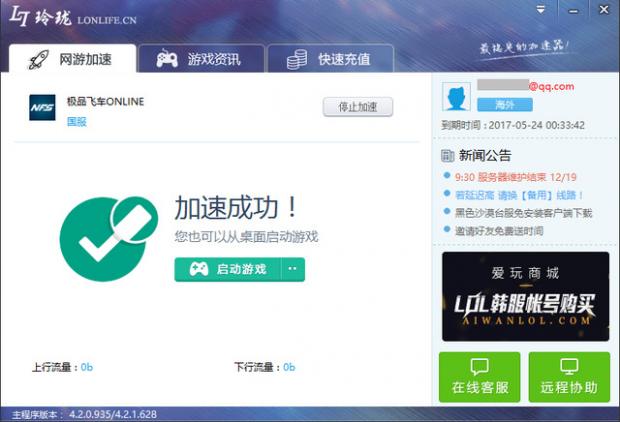Expand the more options beside 启动游戏
620x422 pixels.
click(x=292, y=269)
